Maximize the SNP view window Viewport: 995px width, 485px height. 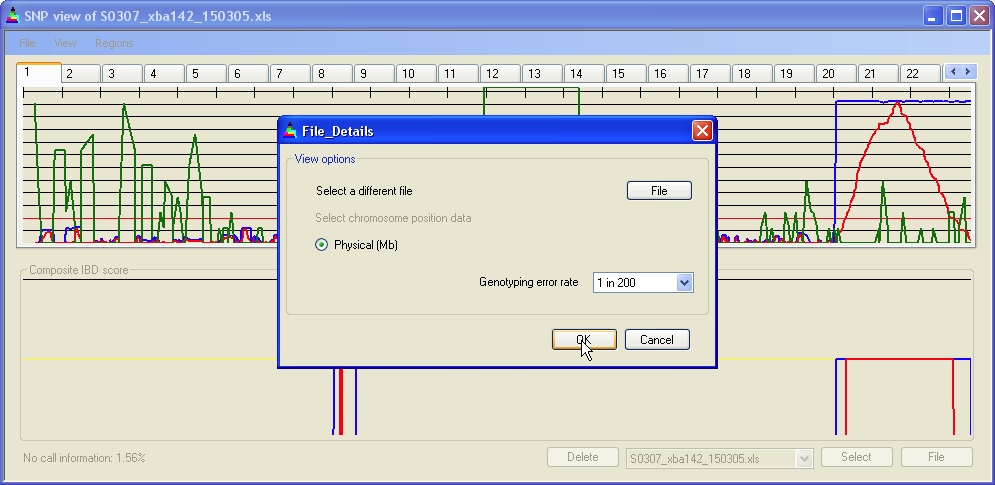[x=956, y=16]
